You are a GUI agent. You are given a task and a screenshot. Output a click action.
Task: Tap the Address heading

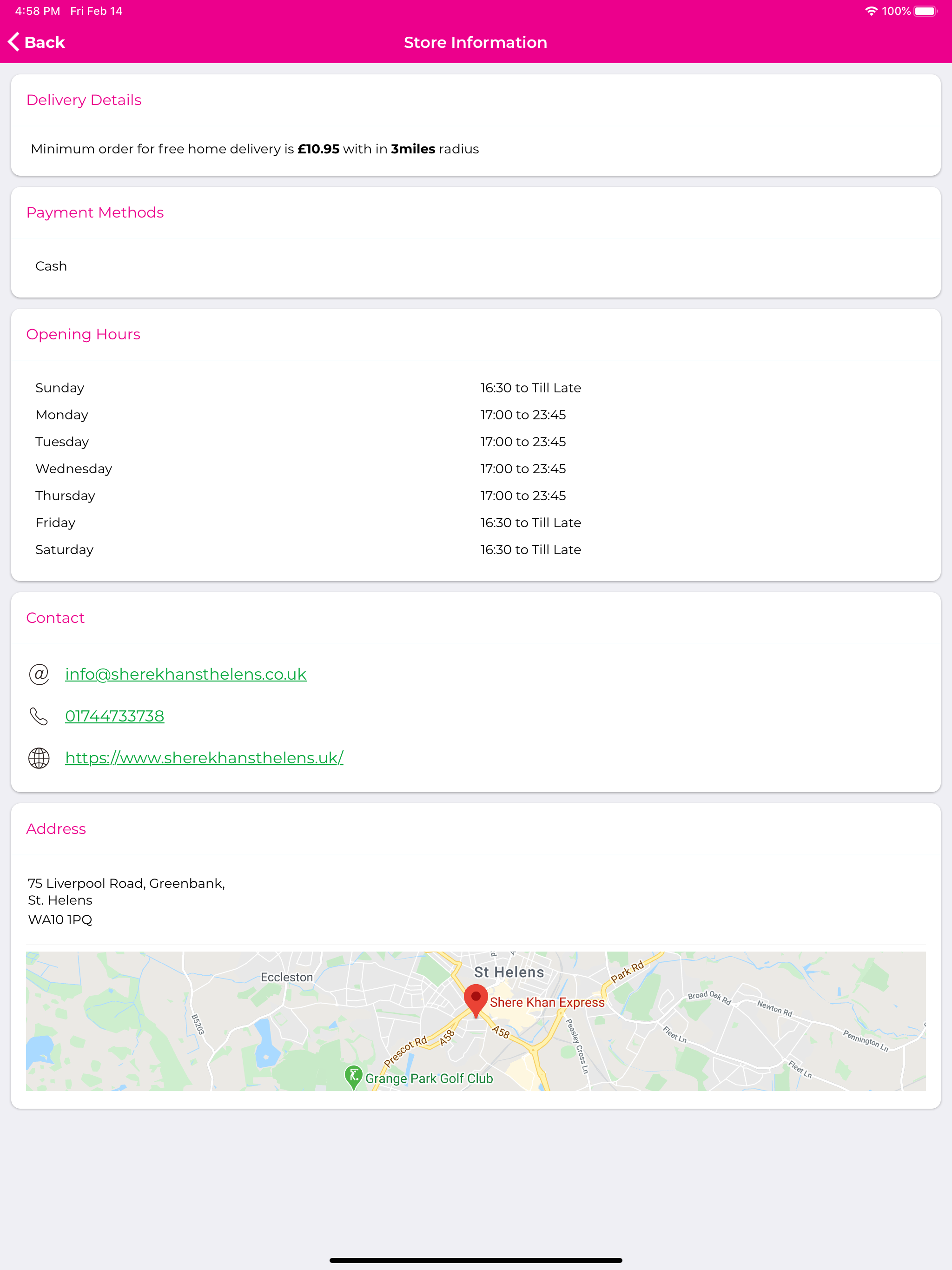pyautogui.click(x=56, y=829)
